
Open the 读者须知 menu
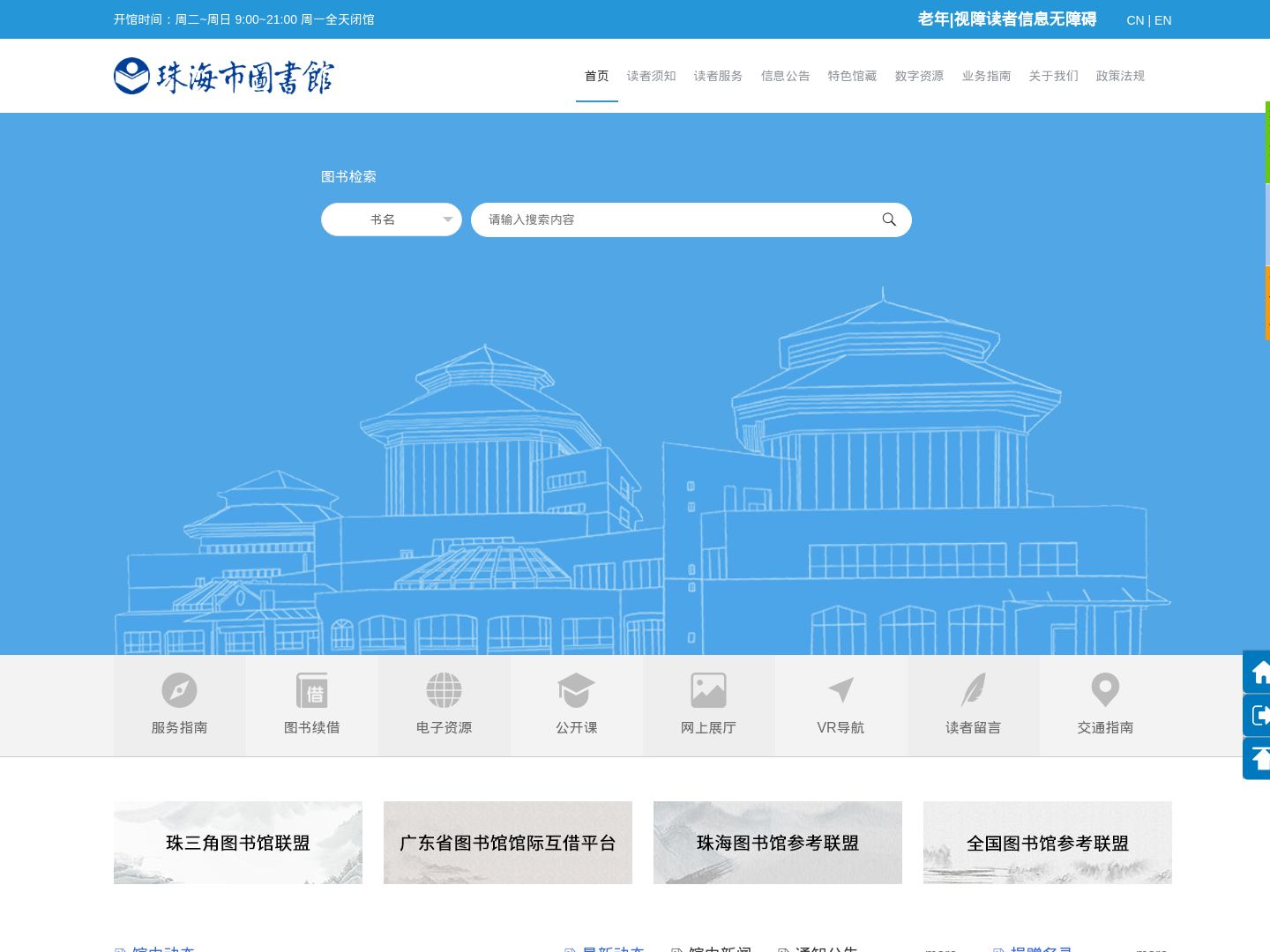pos(652,76)
